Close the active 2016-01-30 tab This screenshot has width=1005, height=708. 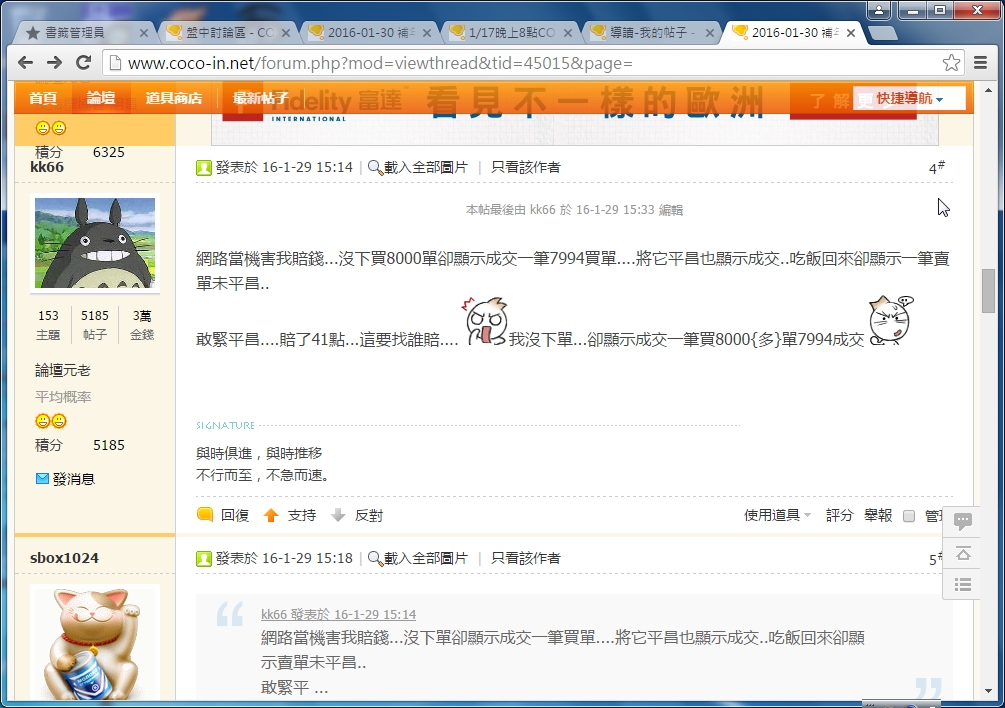click(851, 33)
